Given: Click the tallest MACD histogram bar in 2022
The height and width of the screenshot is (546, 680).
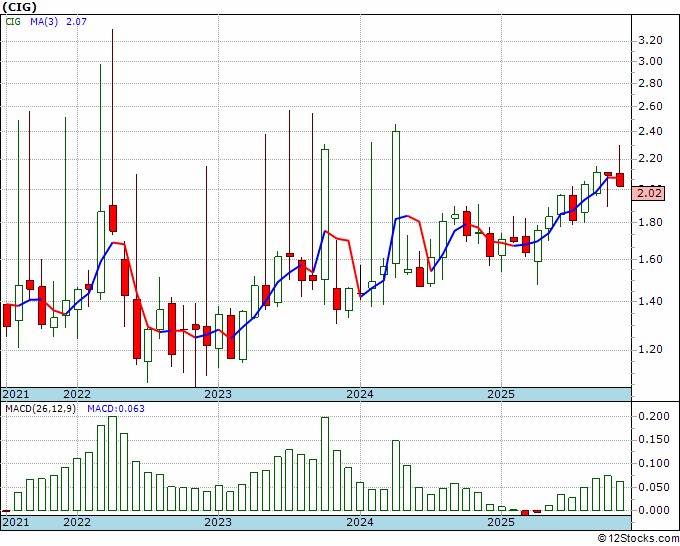Looking at the screenshot, I should [112, 464].
